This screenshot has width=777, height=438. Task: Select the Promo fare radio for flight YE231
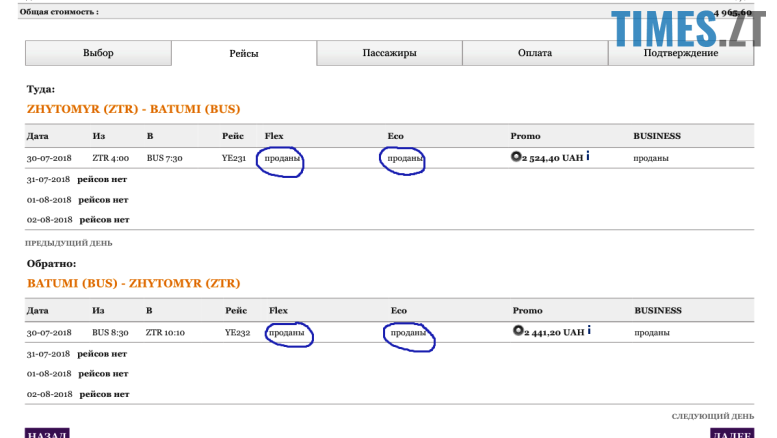(x=516, y=157)
